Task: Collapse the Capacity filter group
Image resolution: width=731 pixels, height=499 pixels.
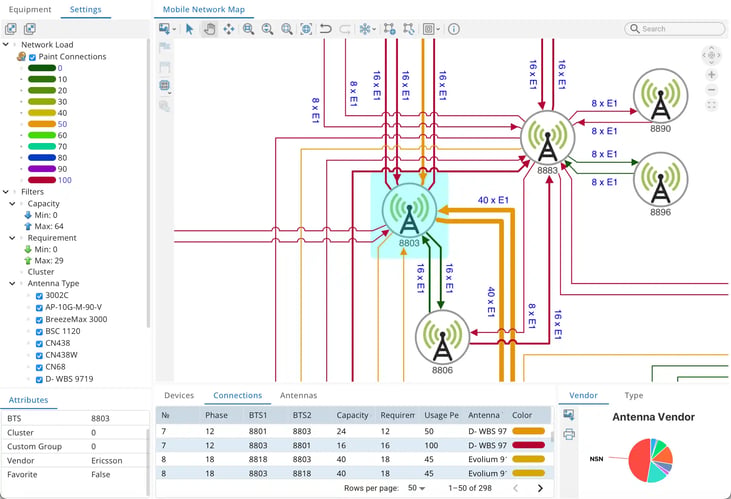Action: point(13,204)
